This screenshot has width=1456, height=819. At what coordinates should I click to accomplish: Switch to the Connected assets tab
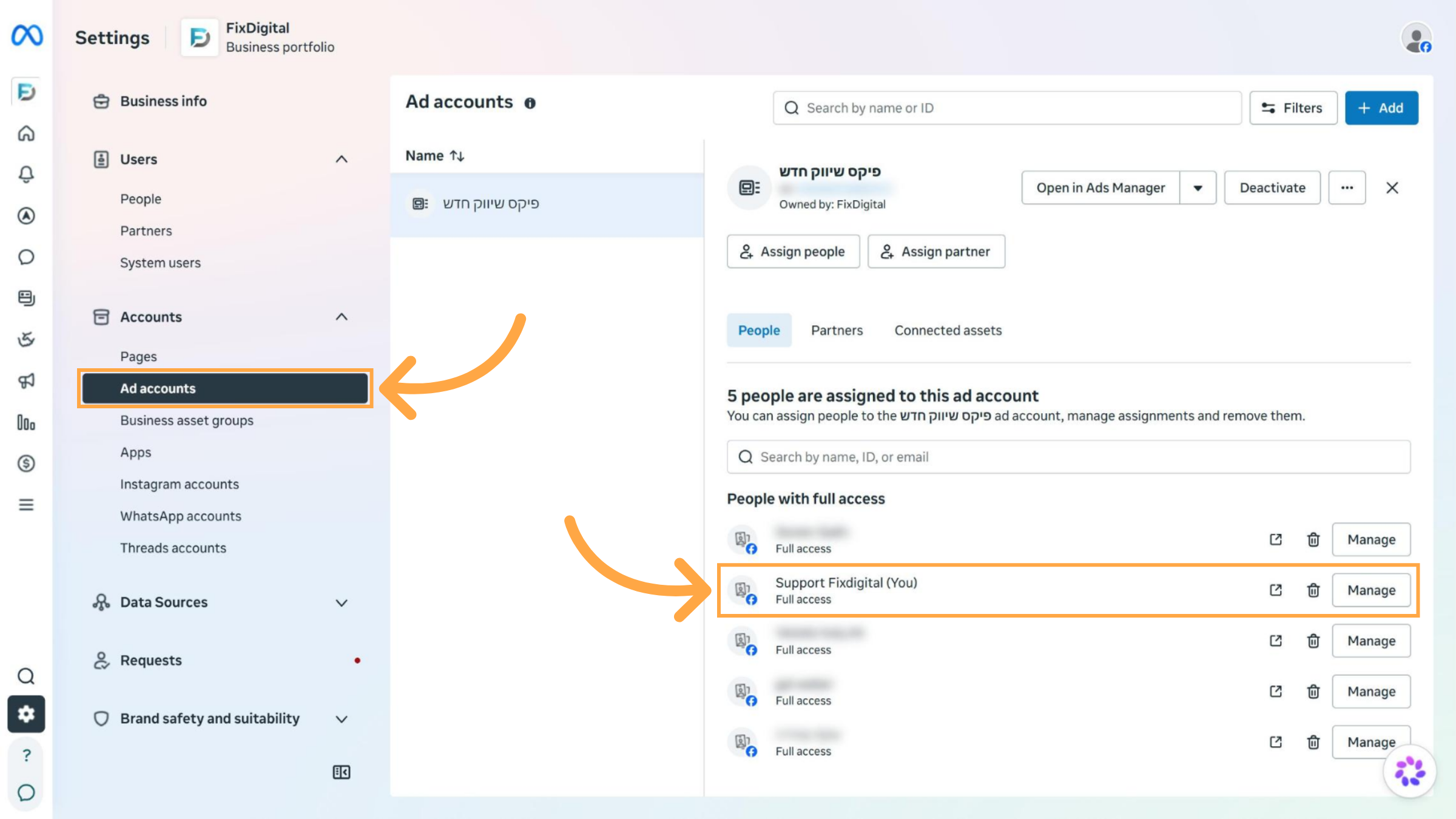[948, 330]
